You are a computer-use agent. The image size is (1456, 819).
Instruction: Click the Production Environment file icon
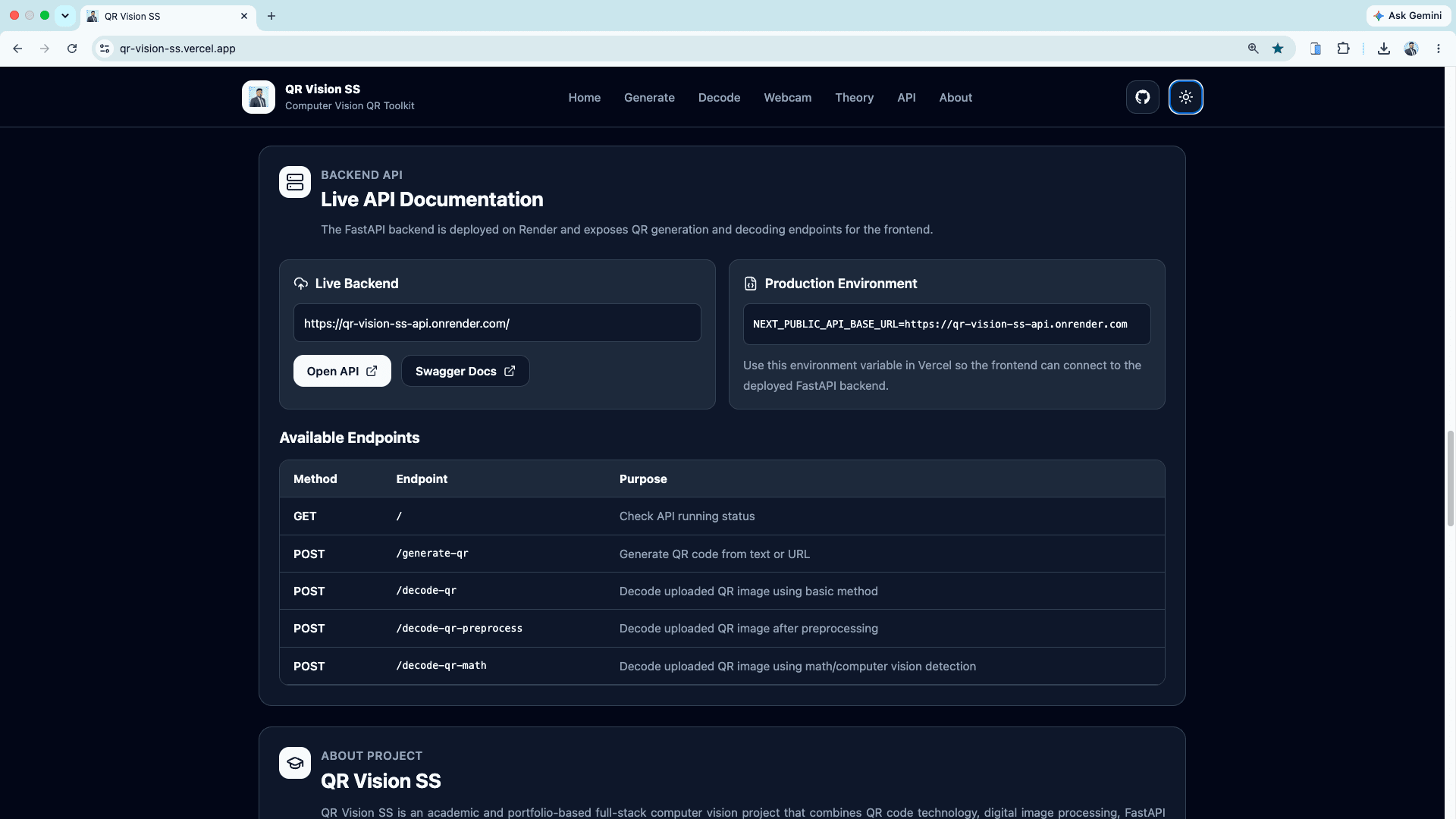751,284
